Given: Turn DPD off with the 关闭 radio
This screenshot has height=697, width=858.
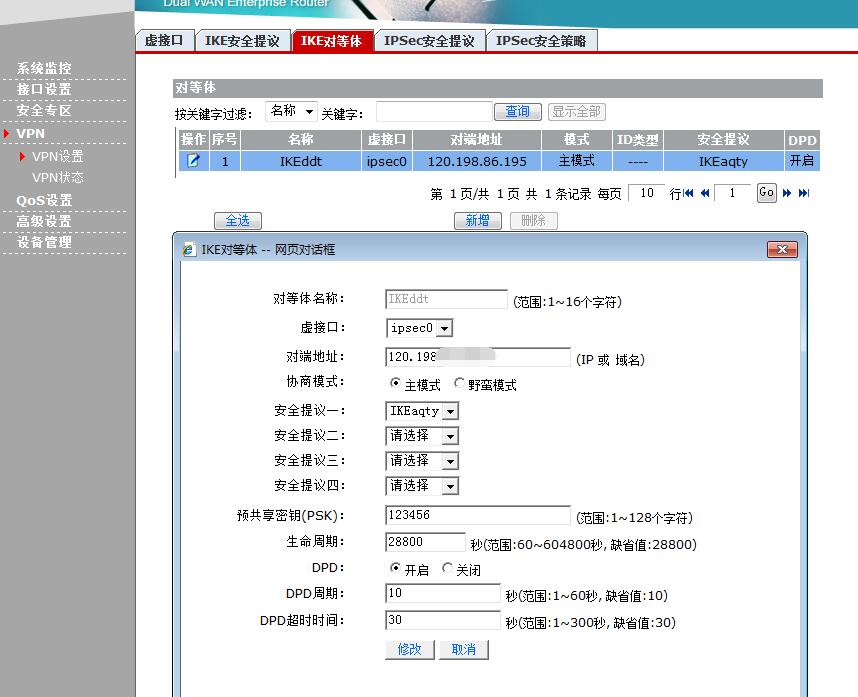Looking at the screenshot, I should coord(447,568).
